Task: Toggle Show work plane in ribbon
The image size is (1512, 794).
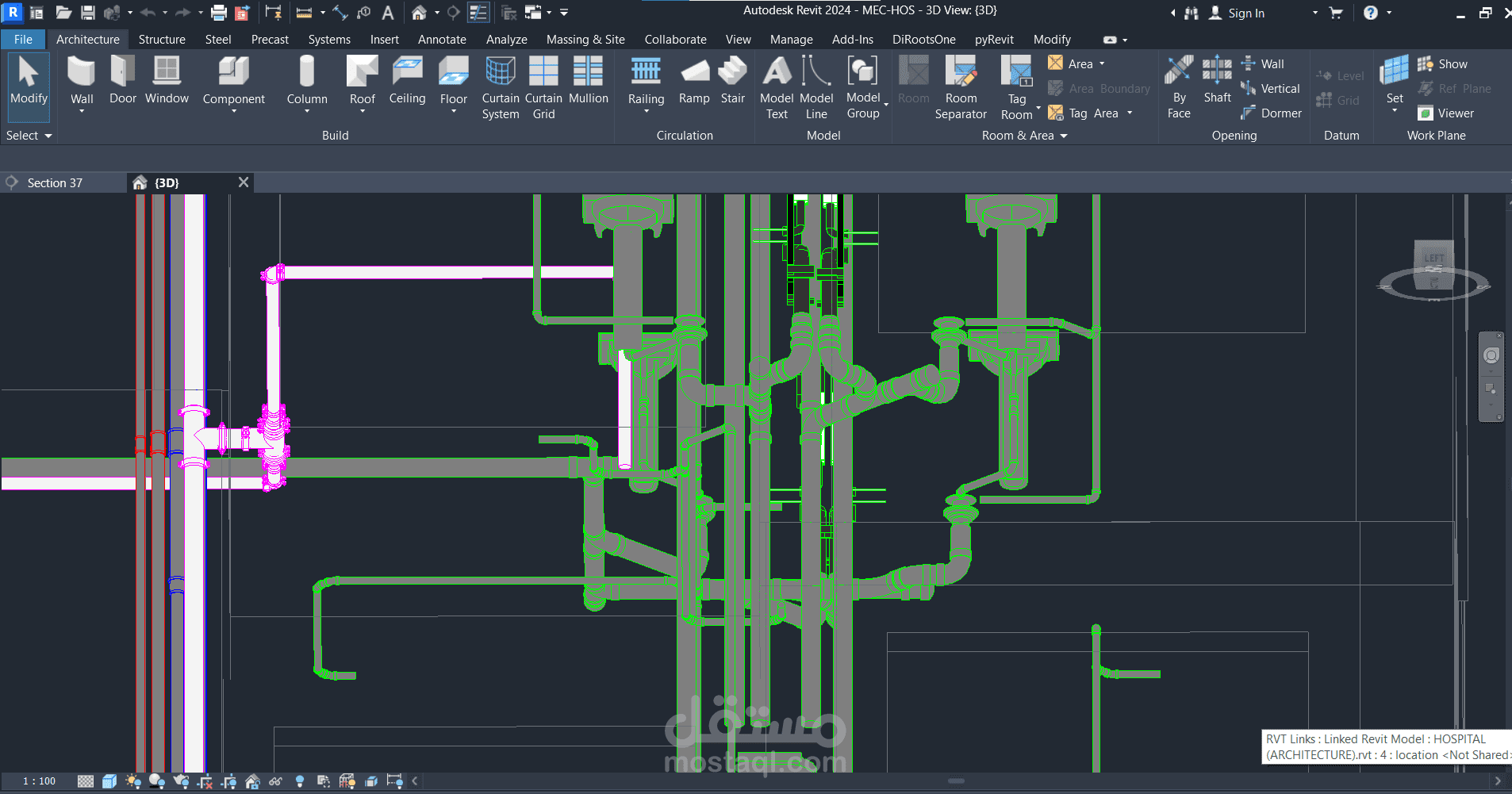Action: [x=1442, y=64]
